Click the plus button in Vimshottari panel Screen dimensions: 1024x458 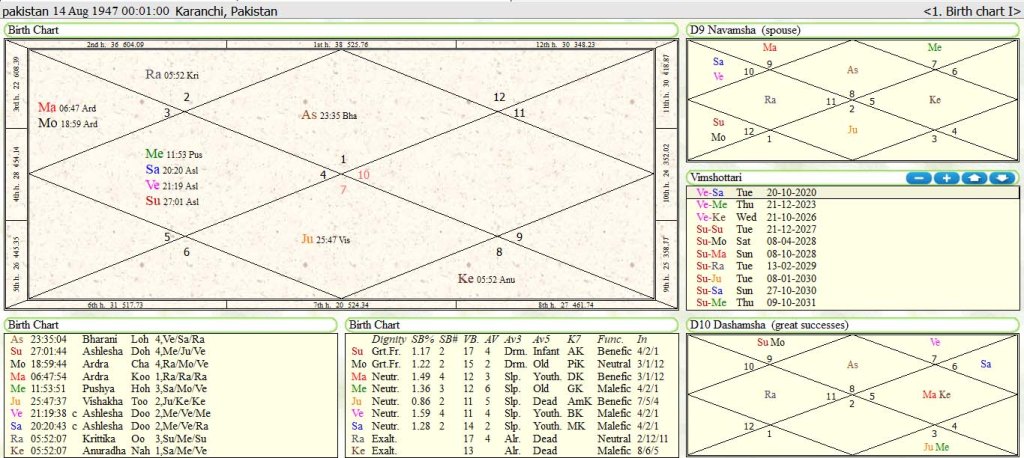945,178
